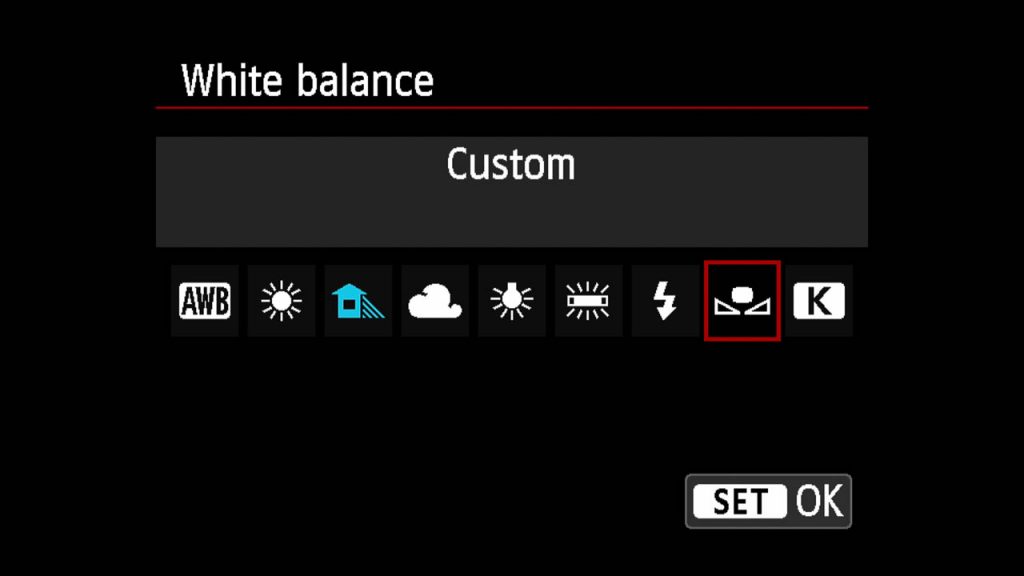This screenshot has width=1024, height=576.
Task: Choose the K color temperature option
Action: pyautogui.click(x=819, y=301)
